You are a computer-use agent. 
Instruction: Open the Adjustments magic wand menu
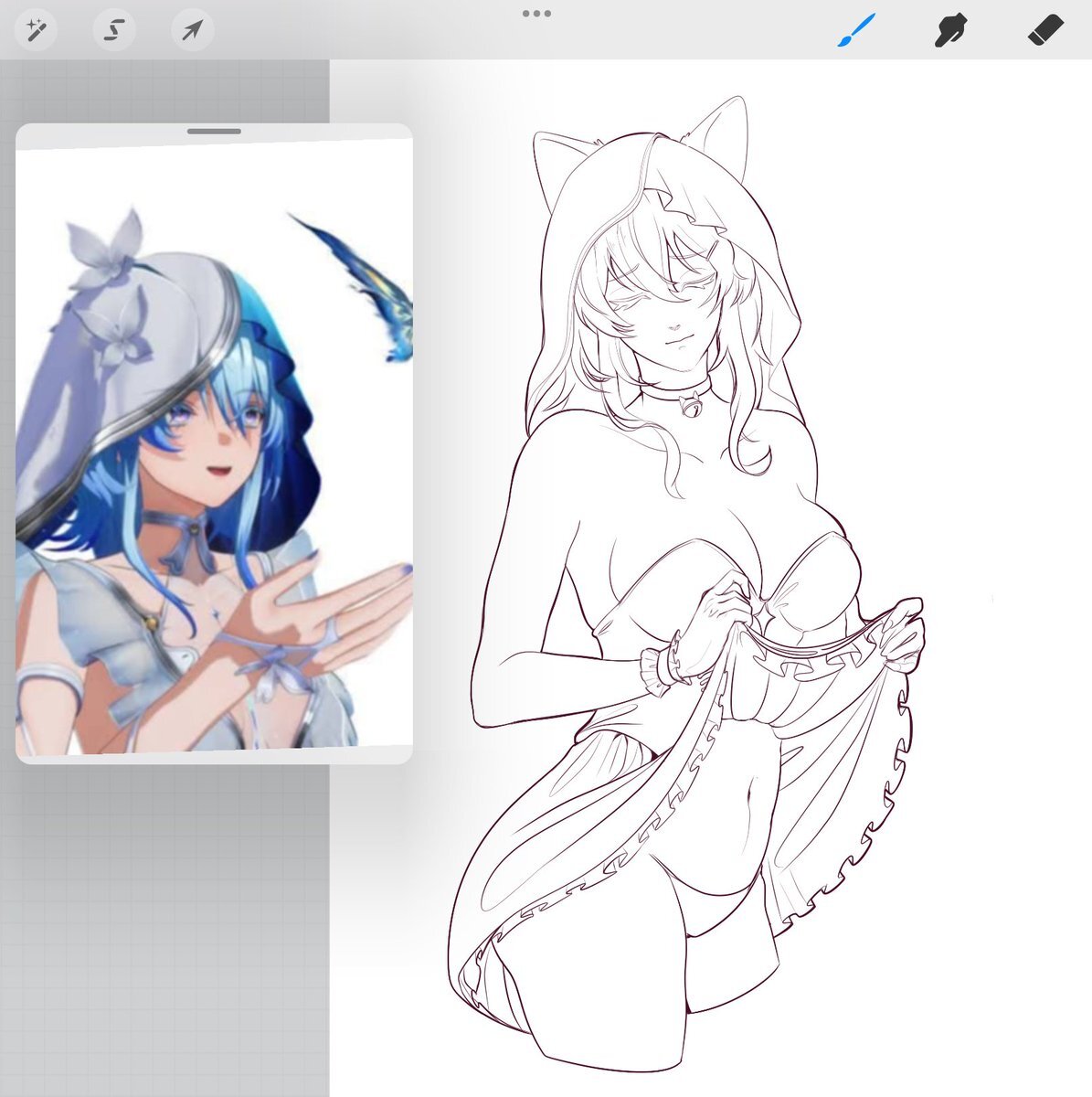click(x=36, y=31)
